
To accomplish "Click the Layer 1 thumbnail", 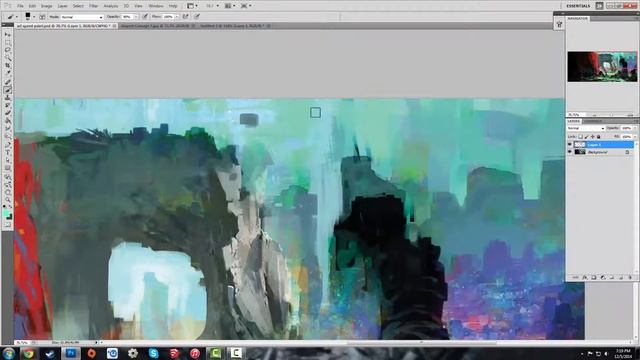I will point(580,144).
